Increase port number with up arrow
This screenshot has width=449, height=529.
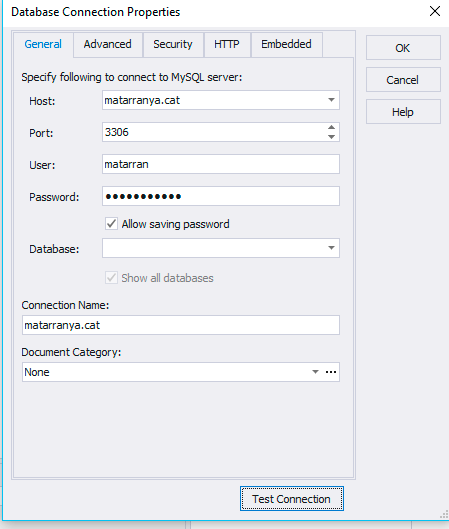coord(331,128)
